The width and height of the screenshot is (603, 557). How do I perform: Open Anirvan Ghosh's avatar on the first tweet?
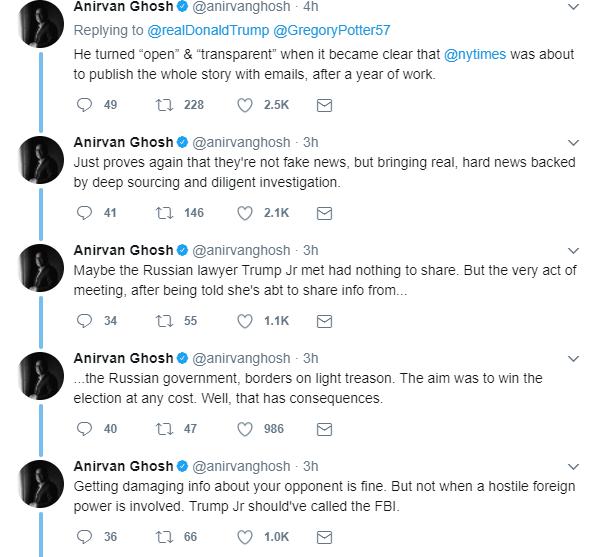[x=41, y=24]
